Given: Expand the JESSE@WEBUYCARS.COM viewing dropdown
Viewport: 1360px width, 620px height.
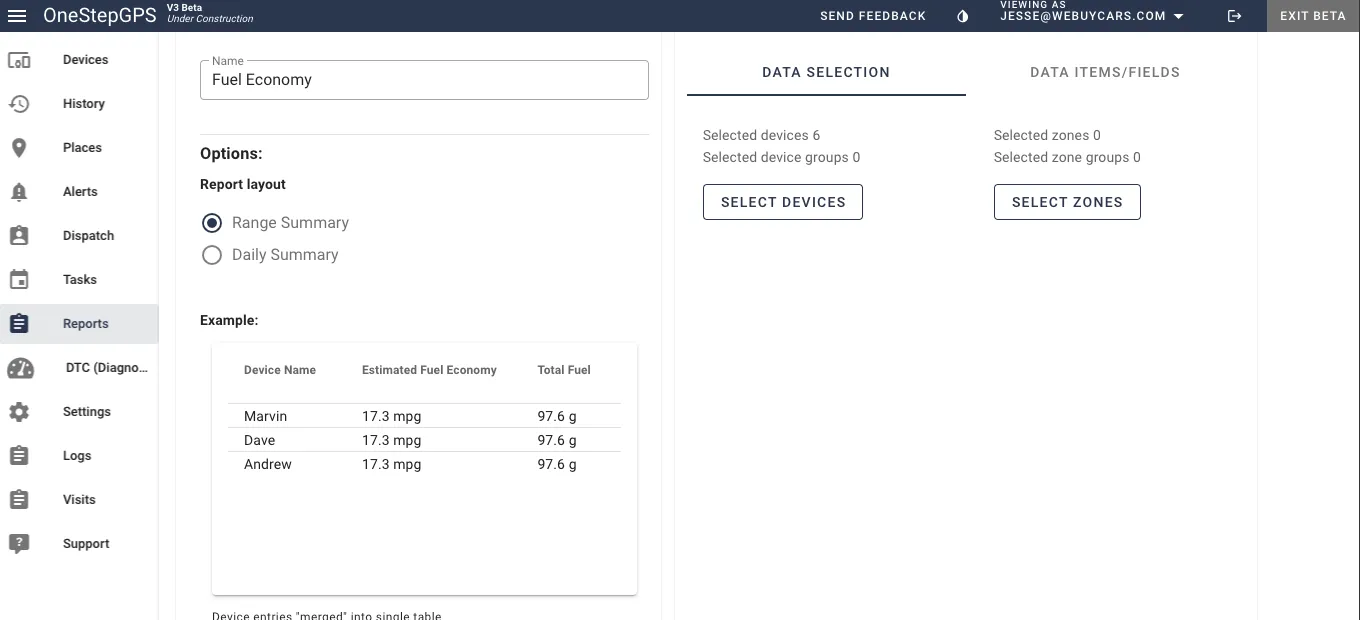Looking at the screenshot, I should point(1090,15).
